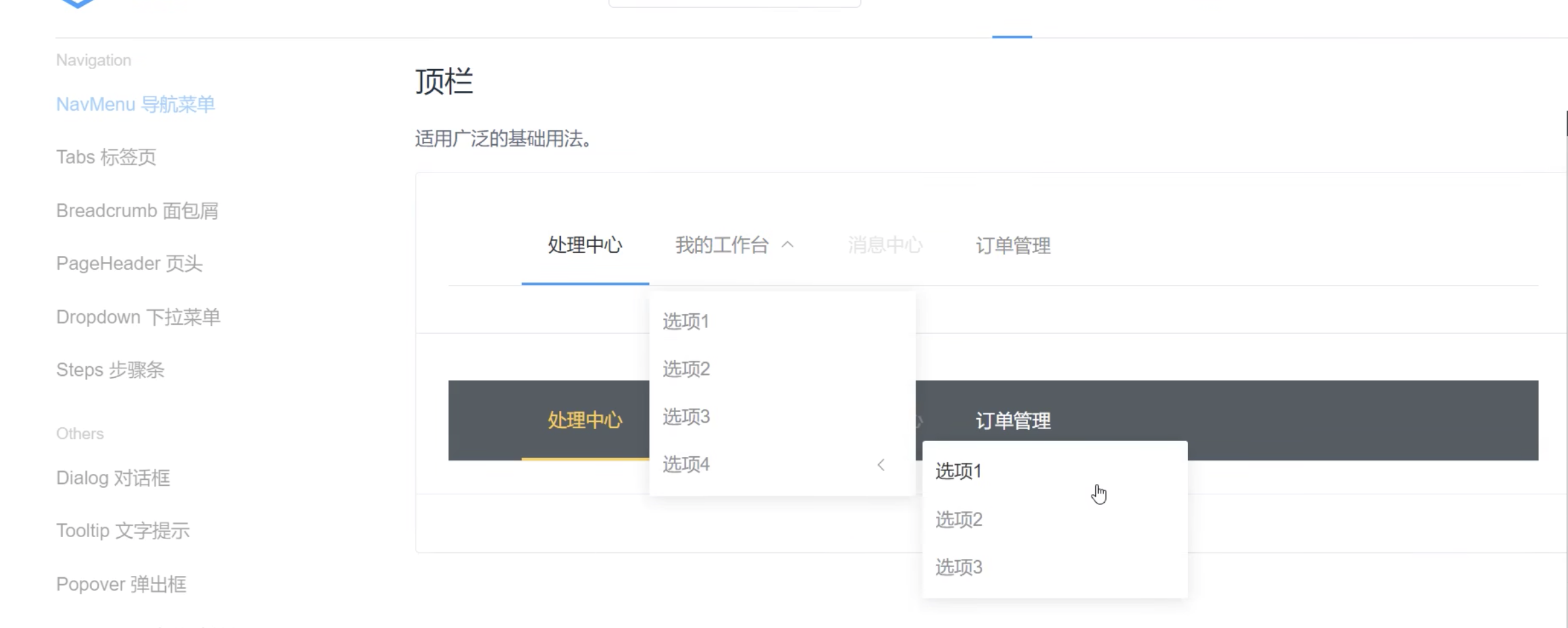Select 处理中心 in dark menu bar
The width and height of the screenshot is (1568, 628).
pyautogui.click(x=585, y=420)
